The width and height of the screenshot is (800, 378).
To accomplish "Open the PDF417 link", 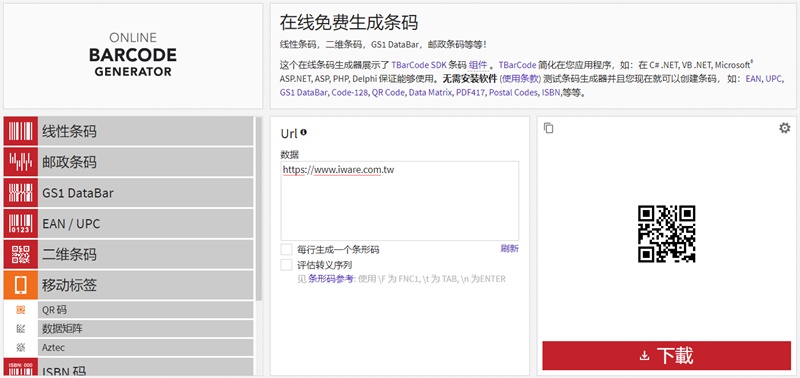I will (470, 93).
